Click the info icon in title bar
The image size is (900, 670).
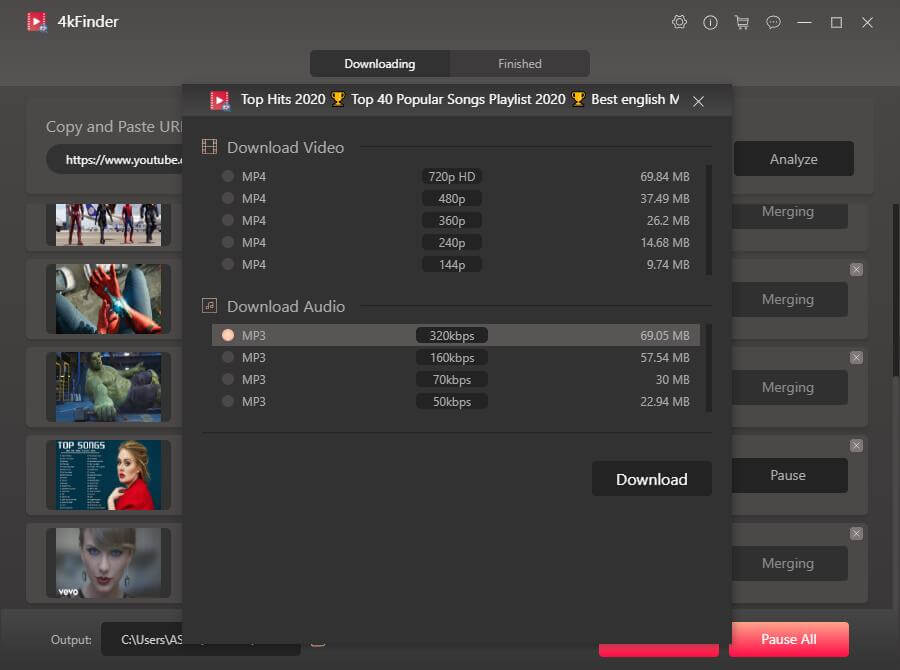tap(711, 22)
